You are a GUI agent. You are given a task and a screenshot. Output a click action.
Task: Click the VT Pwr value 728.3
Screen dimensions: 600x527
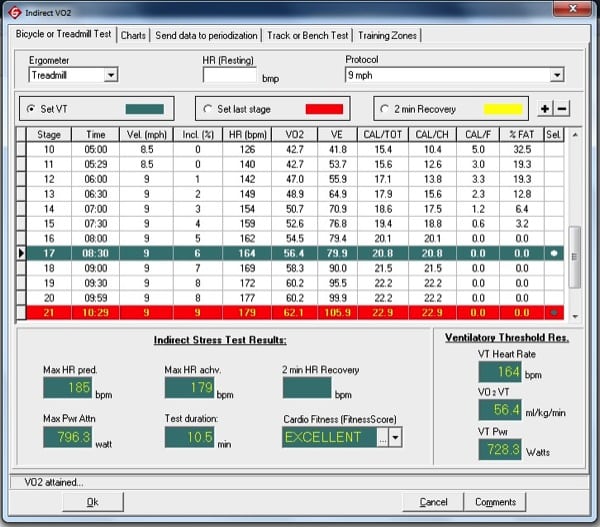(x=500, y=449)
